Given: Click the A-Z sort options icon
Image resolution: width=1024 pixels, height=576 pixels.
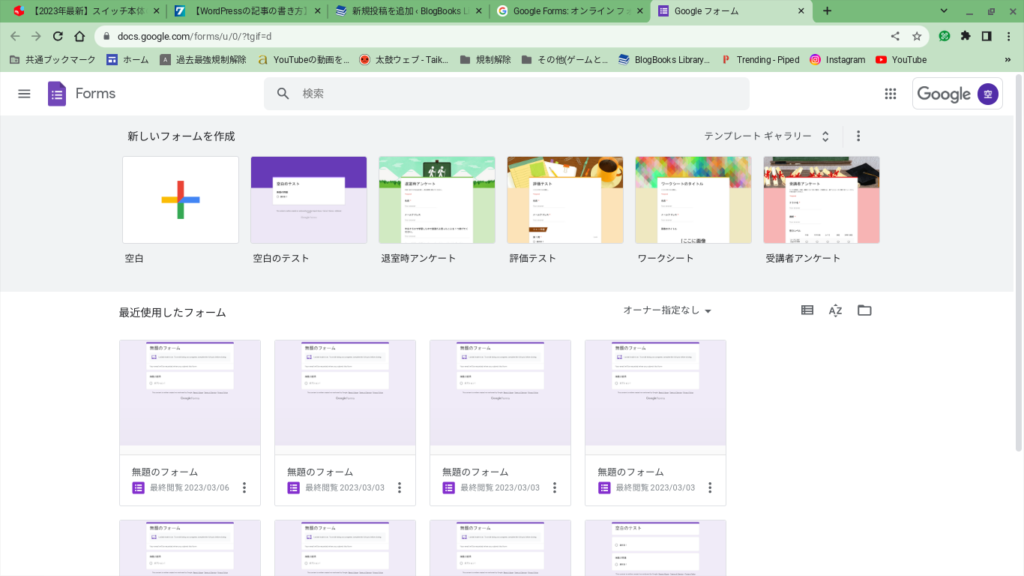Looking at the screenshot, I should 835,311.
